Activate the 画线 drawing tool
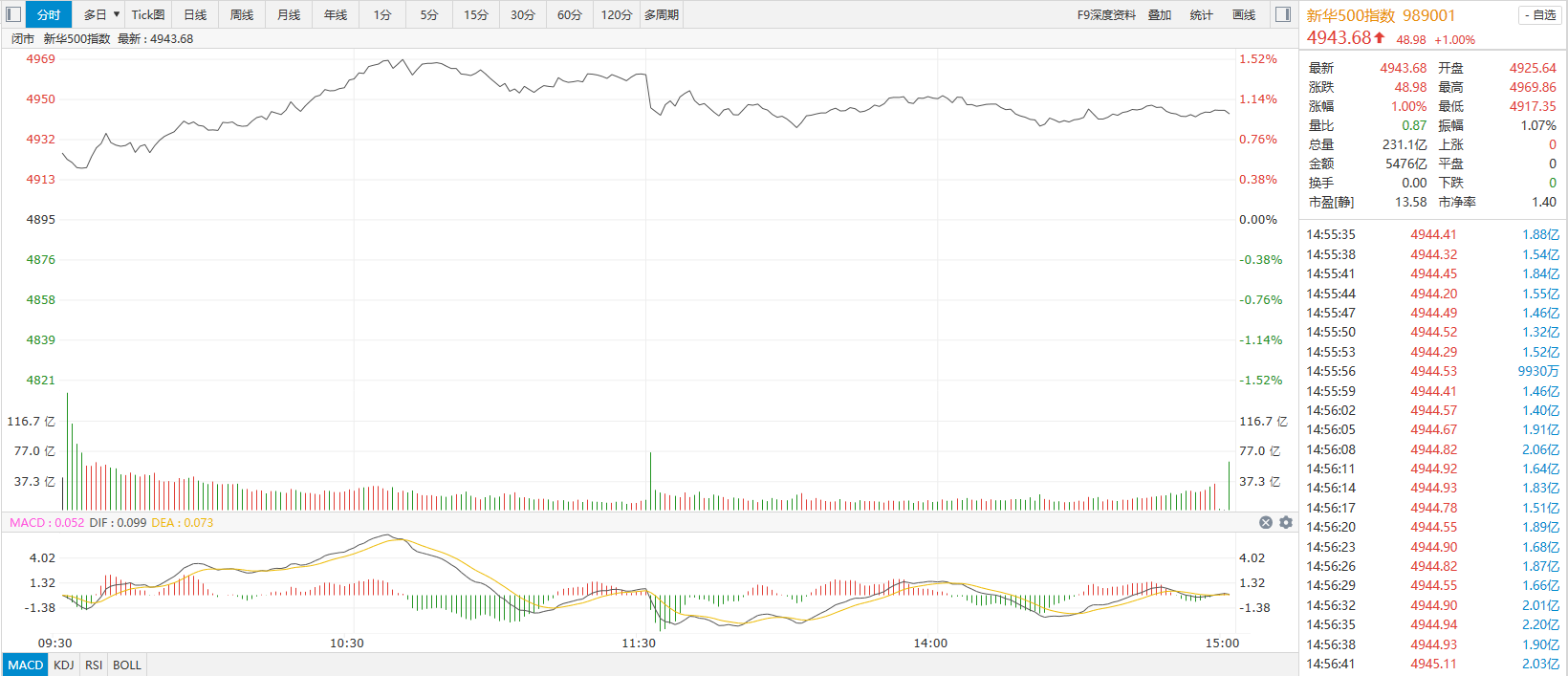Viewport: 1568px width, 676px height. tap(1244, 14)
